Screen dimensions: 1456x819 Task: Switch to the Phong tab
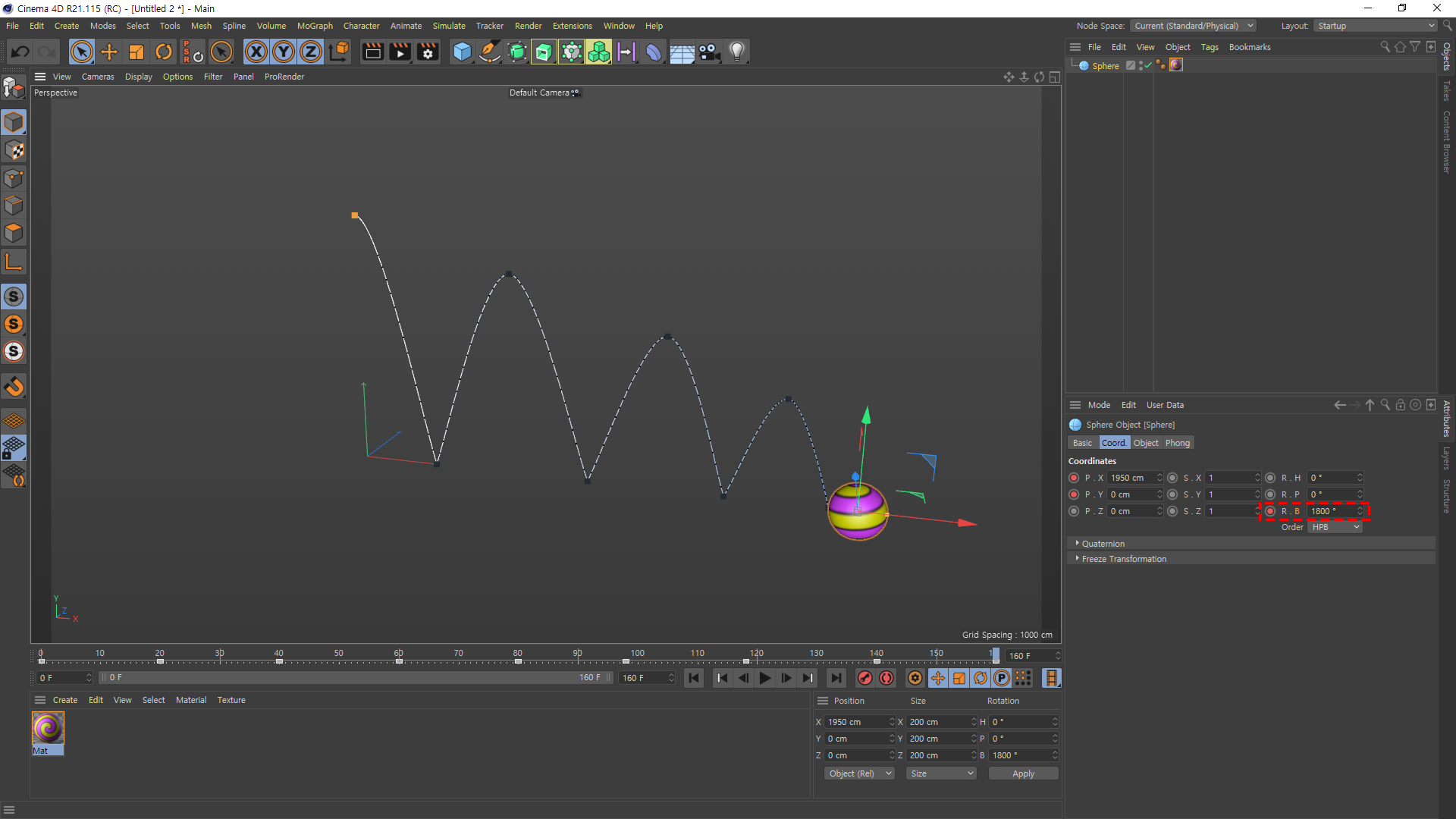click(1177, 443)
